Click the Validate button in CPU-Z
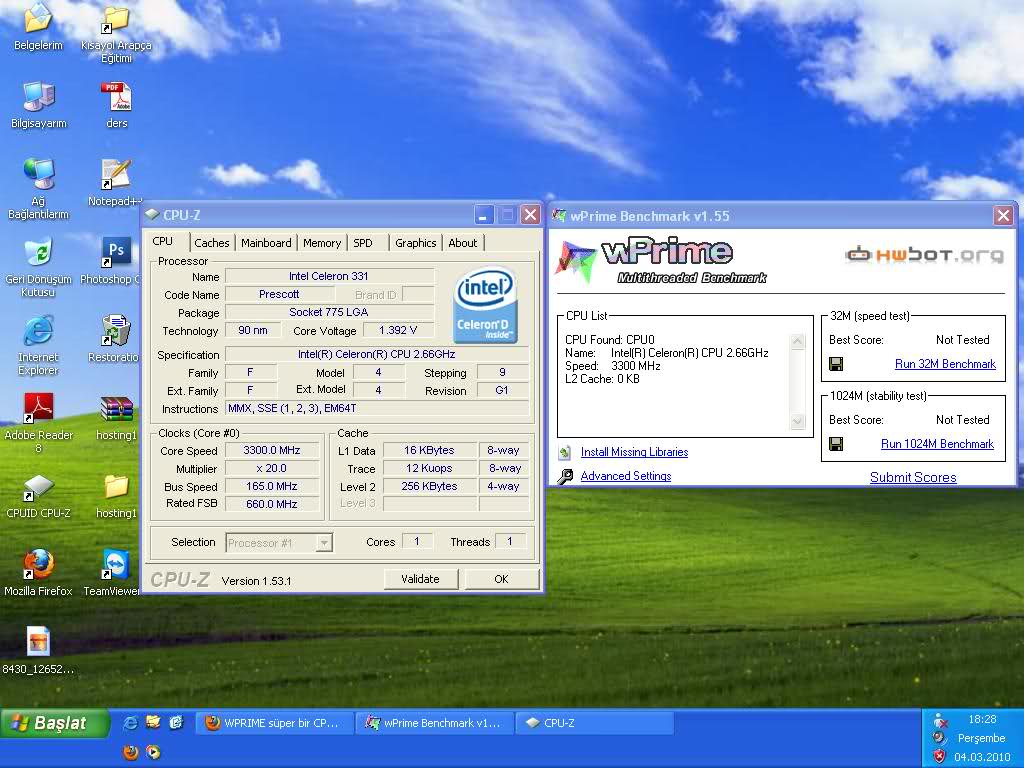The height and width of the screenshot is (768, 1024). pos(421,578)
